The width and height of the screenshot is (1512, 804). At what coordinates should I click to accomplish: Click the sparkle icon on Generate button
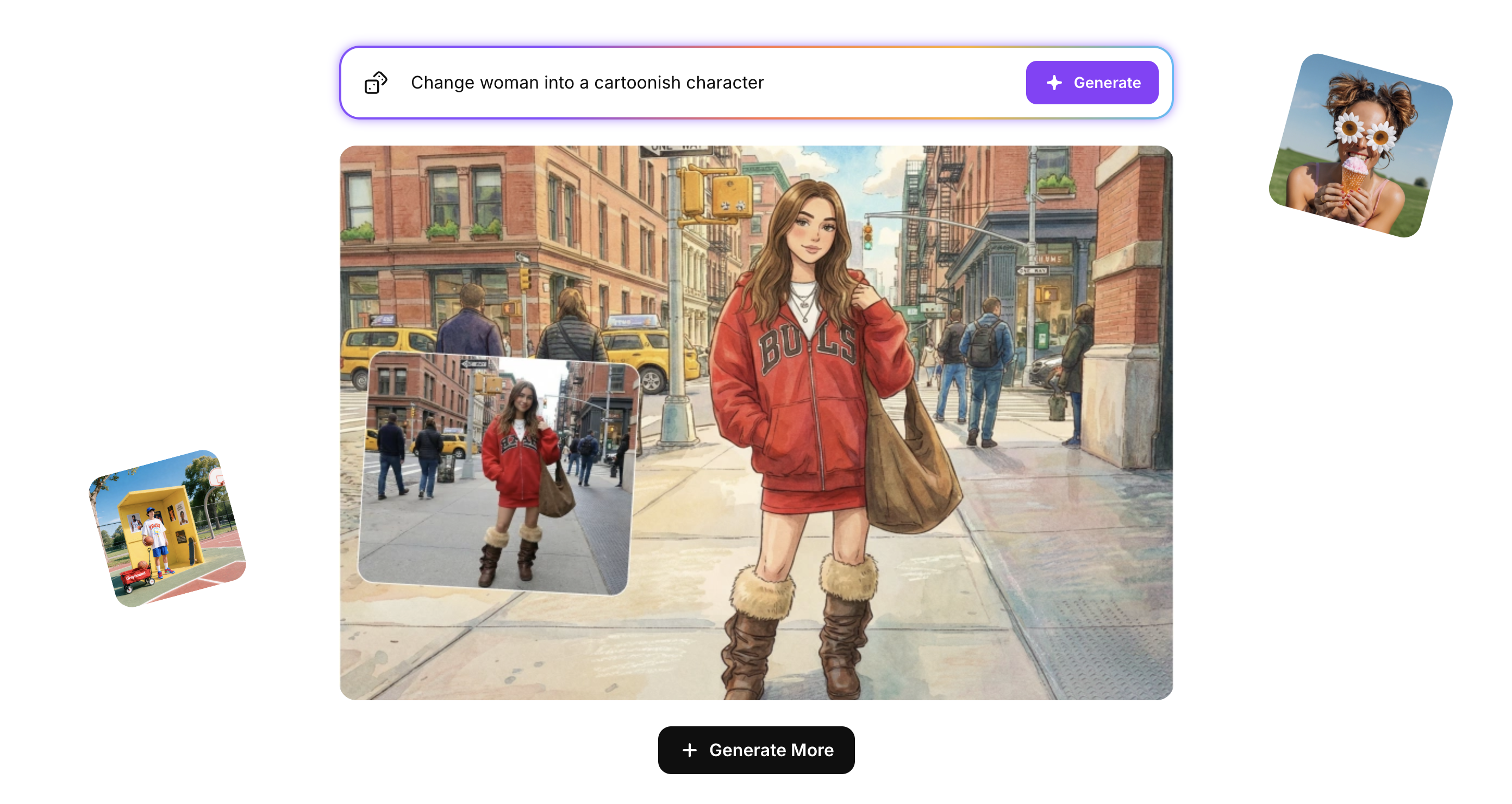[x=1054, y=83]
